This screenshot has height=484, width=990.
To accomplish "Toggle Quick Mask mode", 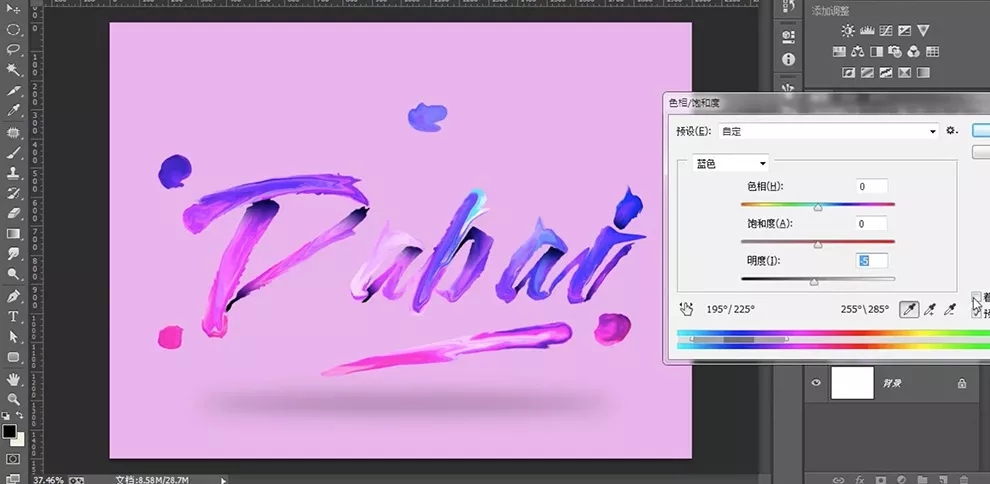I will [x=13, y=459].
